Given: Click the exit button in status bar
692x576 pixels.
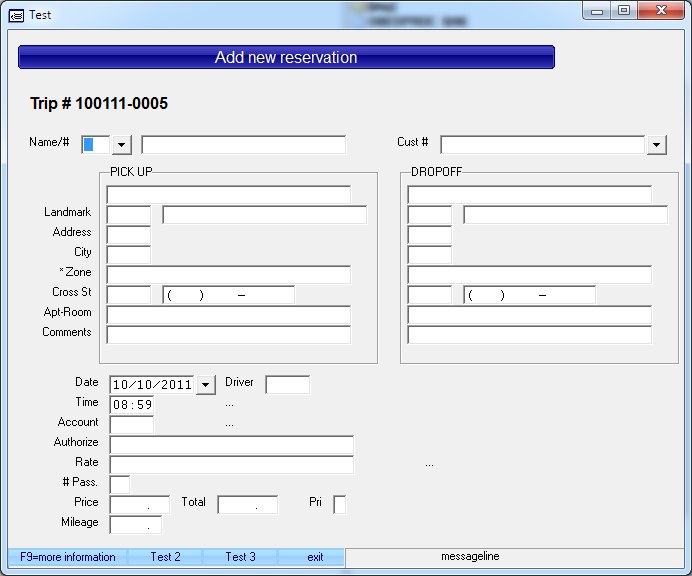Looking at the screenshot, I should click(315, 557).
